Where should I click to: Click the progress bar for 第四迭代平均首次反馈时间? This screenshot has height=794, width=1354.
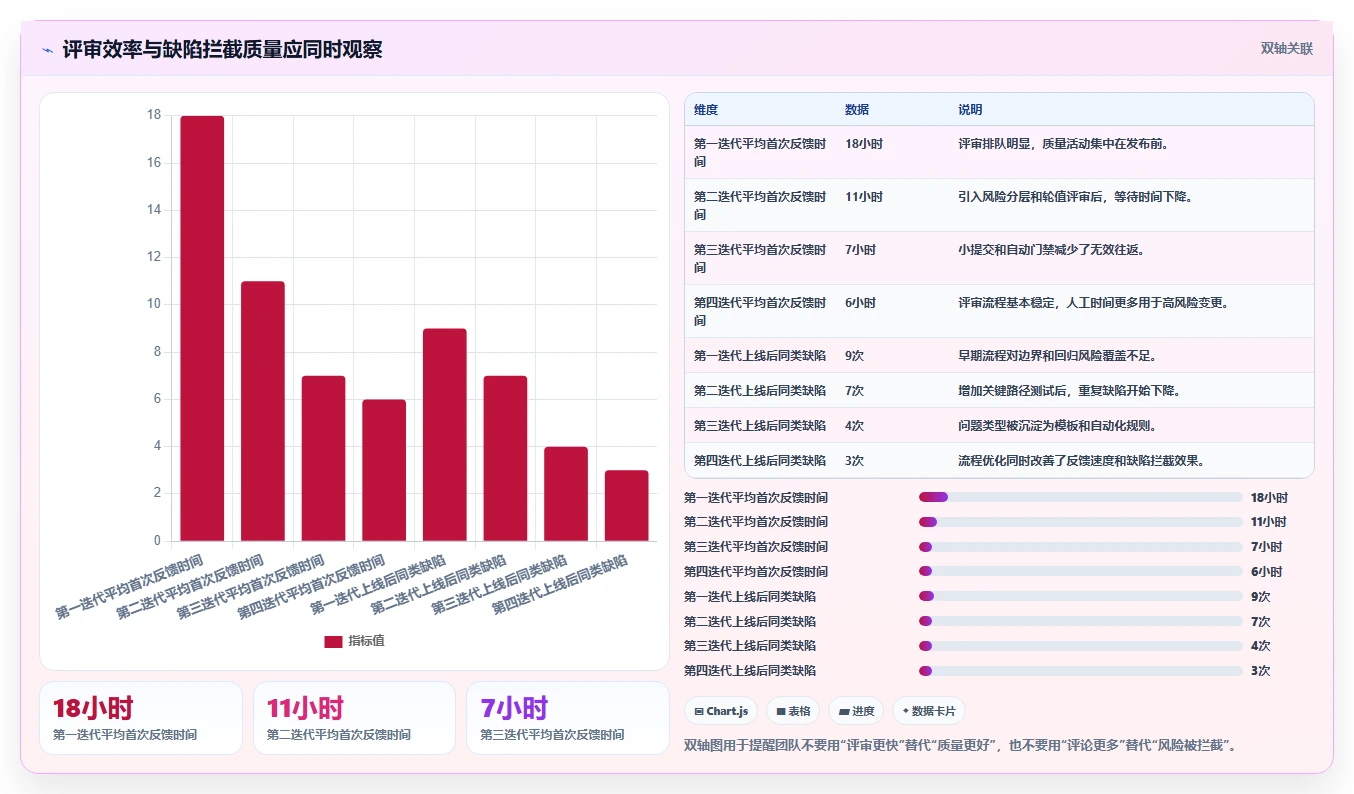click(x=1080, y=572)
